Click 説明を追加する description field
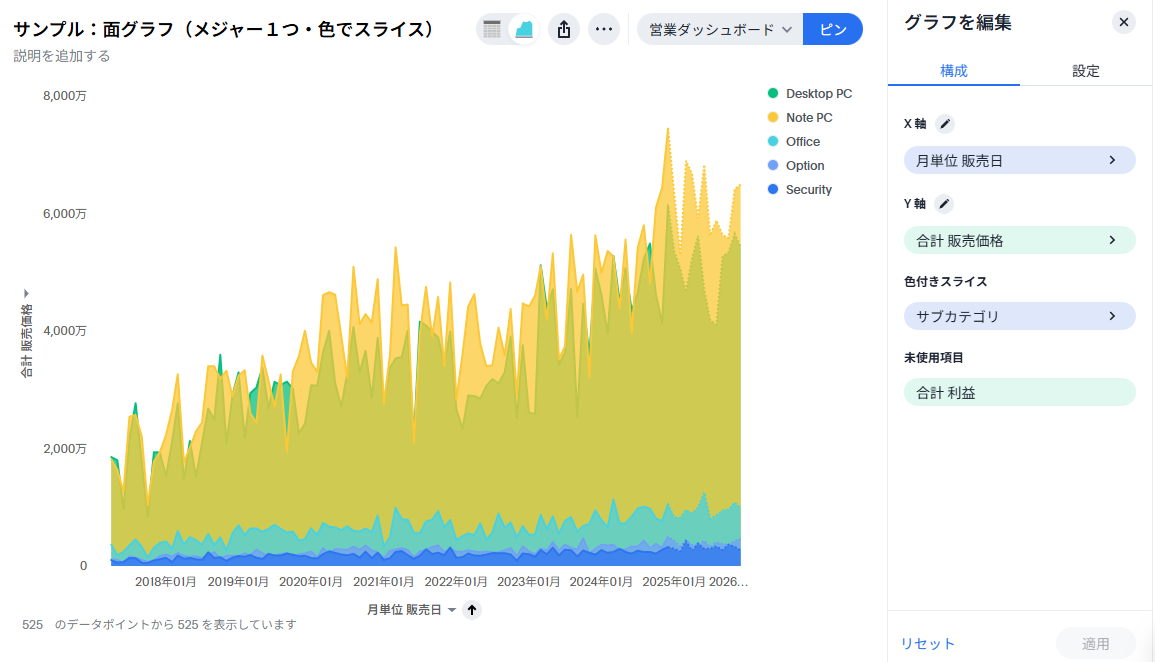The height and width of the screenshot is (662, 1155). click(x=62, y=56)
